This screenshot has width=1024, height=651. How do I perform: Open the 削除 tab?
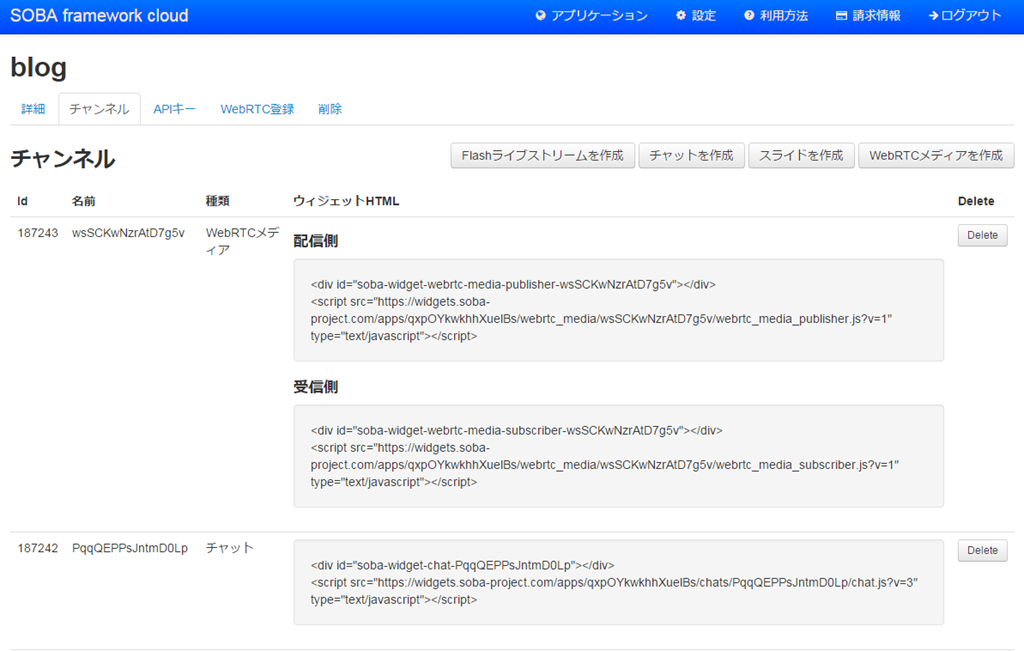tap(330, 109)
